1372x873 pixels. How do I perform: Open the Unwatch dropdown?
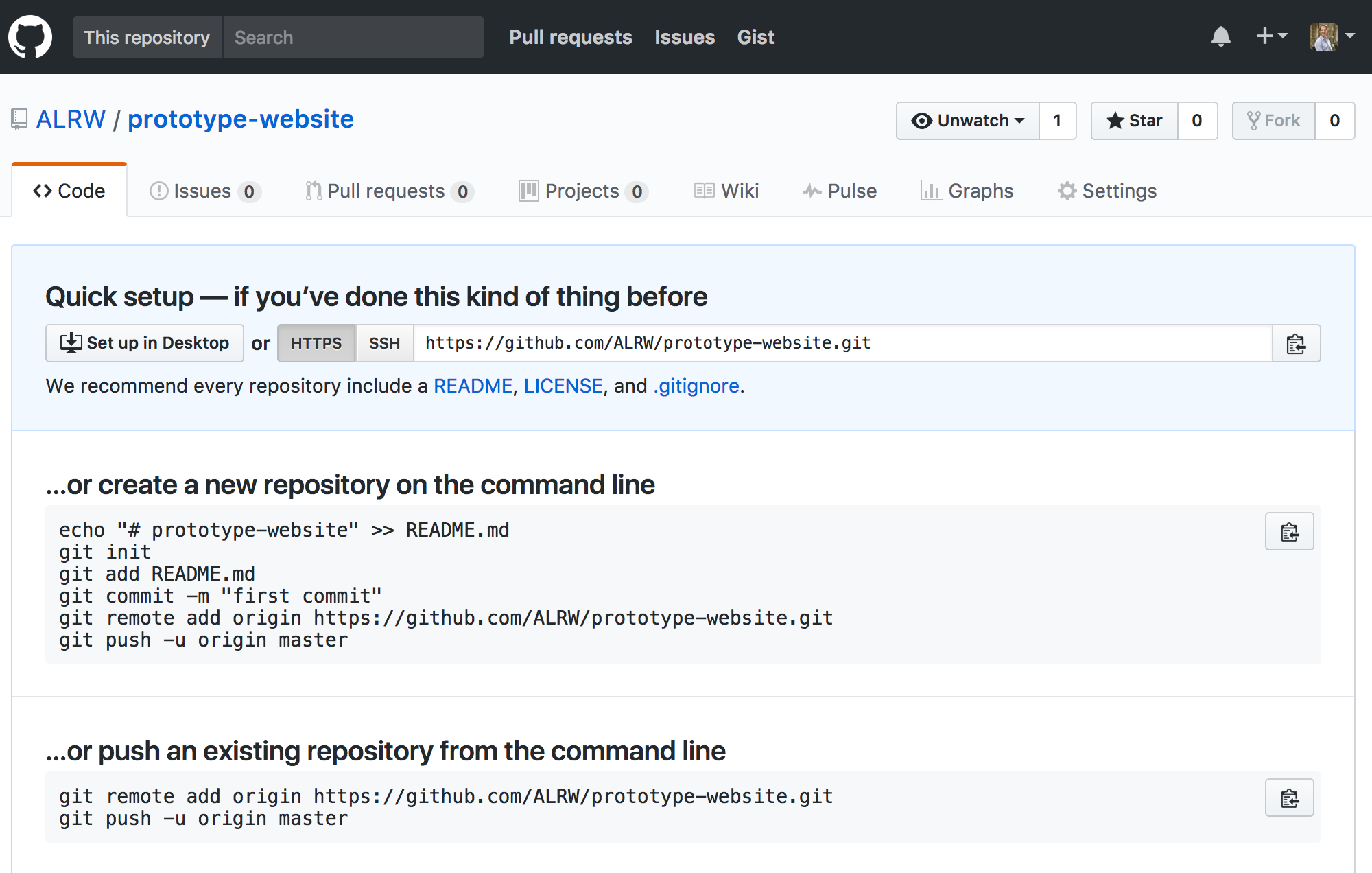point(968,121)
